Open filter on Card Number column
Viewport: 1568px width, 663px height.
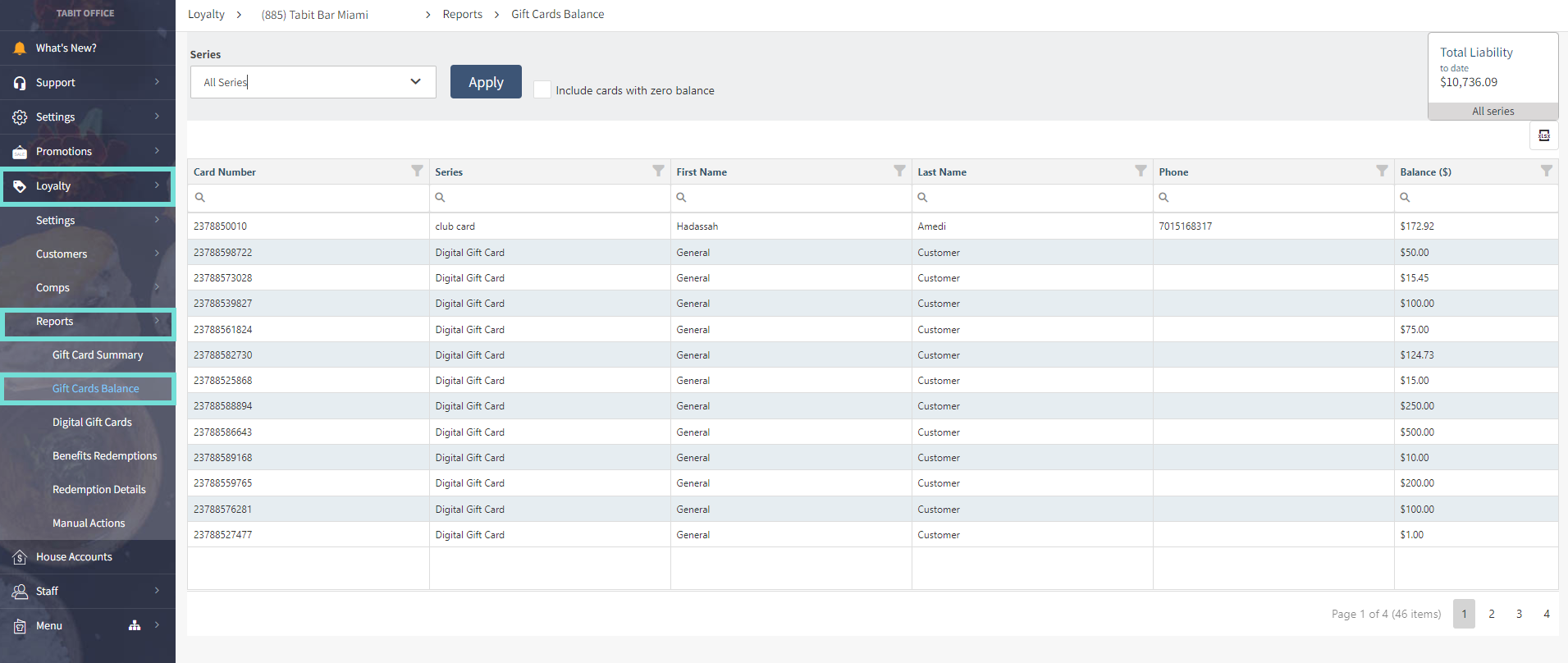click(417, 171)
